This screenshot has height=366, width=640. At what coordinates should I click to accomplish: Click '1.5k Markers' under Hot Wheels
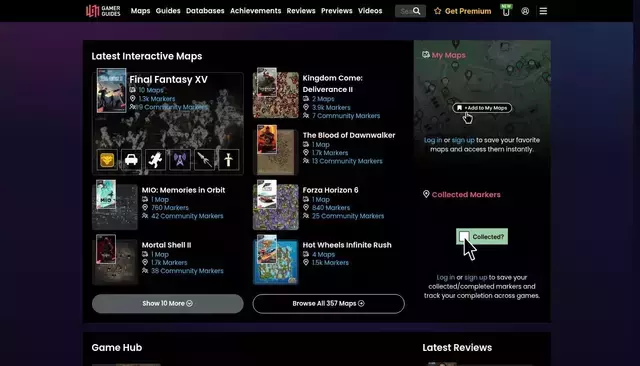tap(330, 263)
